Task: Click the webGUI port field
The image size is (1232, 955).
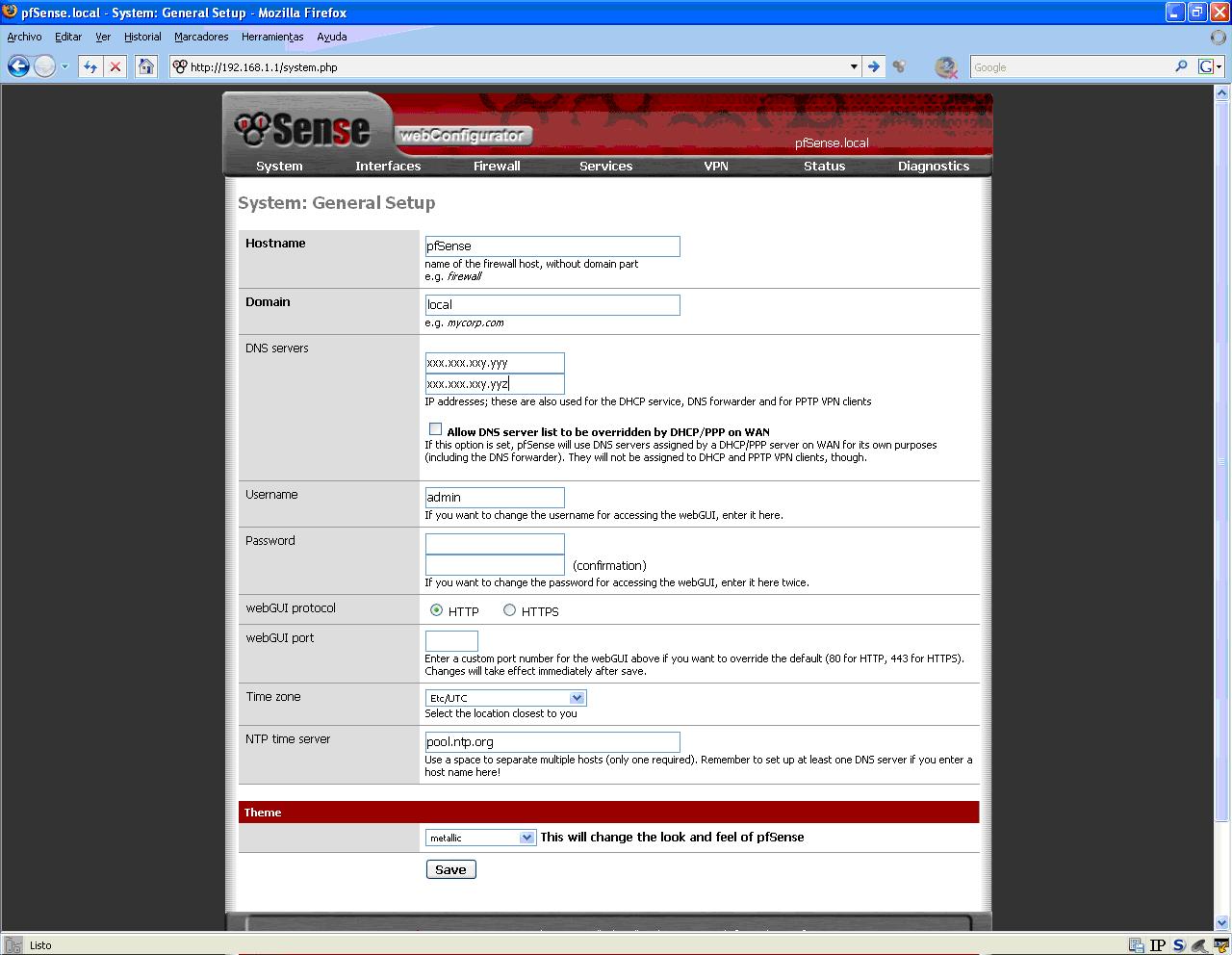Action: pos(451,641)
